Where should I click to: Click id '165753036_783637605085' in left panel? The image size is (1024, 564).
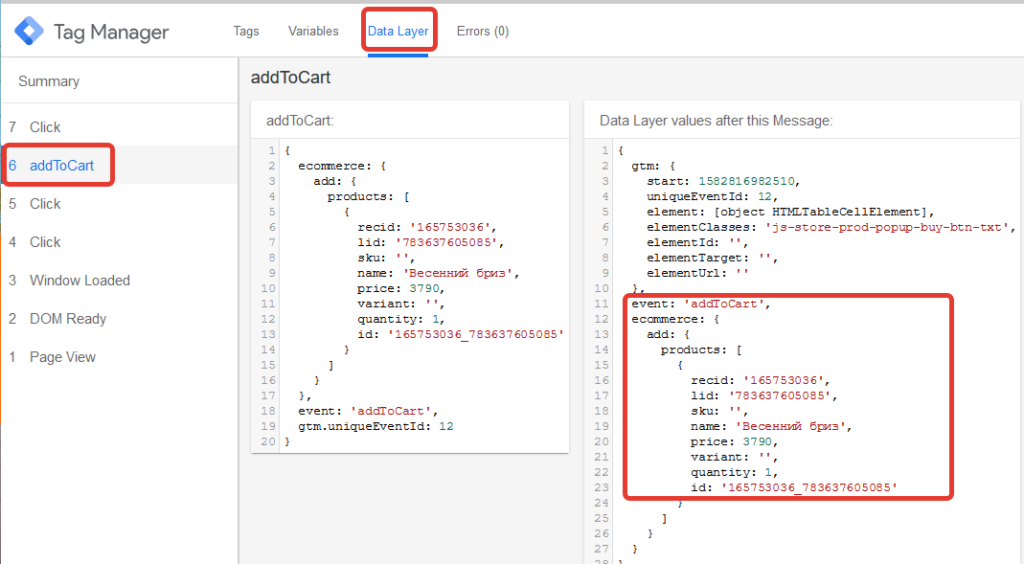pos(475,334)
